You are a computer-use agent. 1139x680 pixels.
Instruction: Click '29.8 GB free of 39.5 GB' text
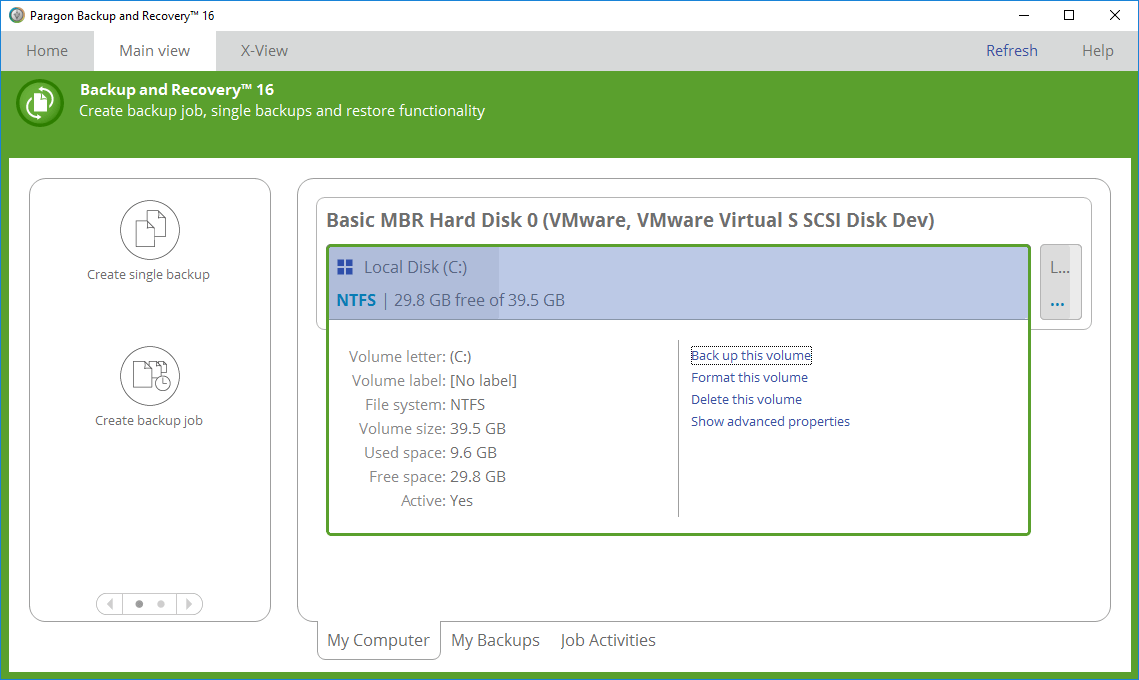pos(479,300)
